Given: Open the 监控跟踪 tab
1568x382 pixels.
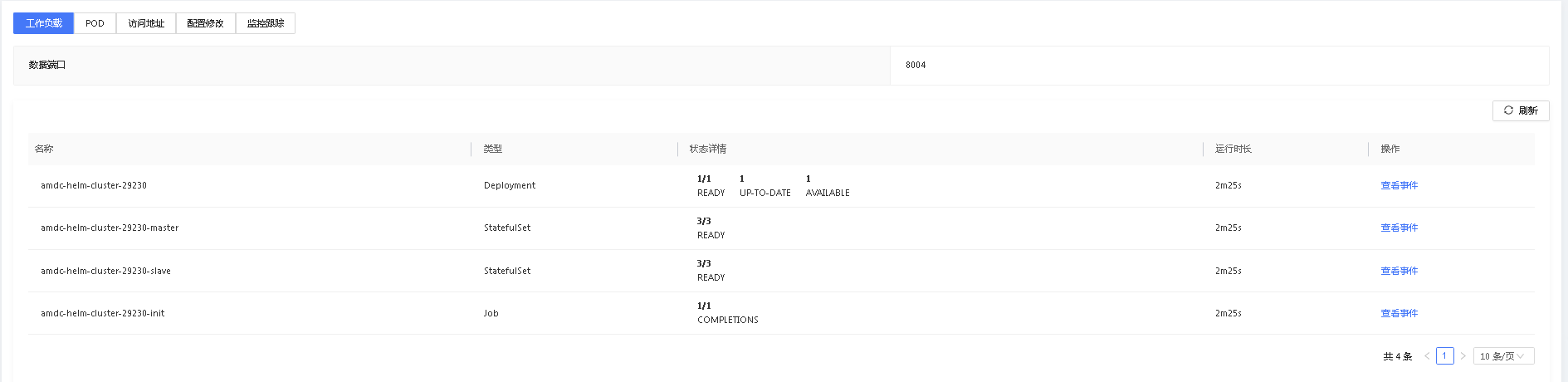Looking at the screenshot, I should (266, 23).
